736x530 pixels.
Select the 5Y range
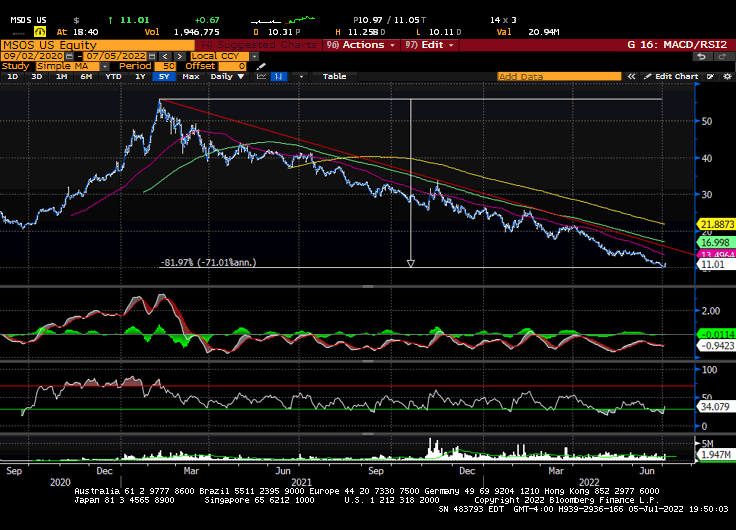click(x=164, y=77)
